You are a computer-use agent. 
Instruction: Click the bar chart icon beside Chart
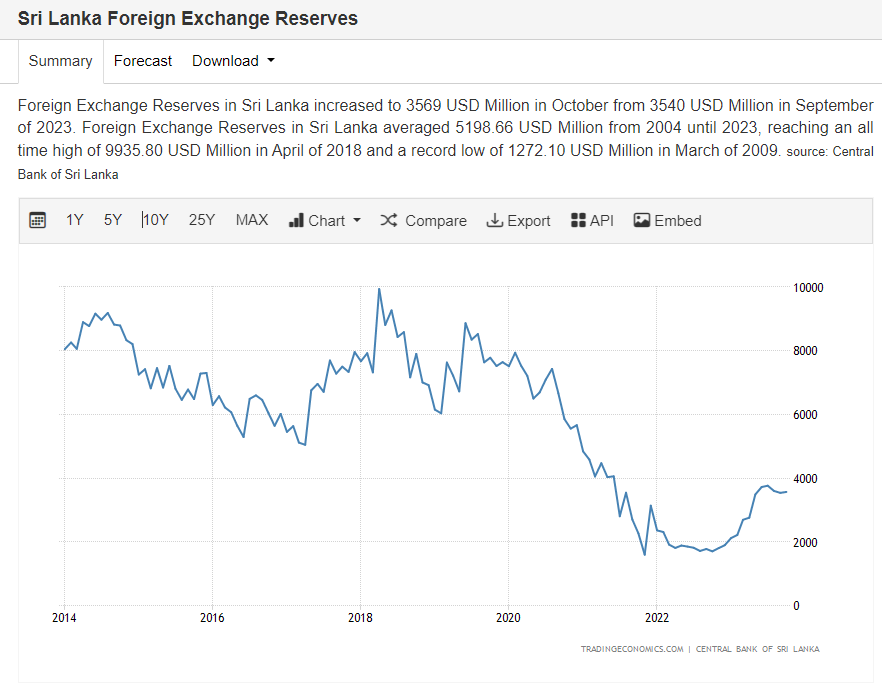click(296, 220)
